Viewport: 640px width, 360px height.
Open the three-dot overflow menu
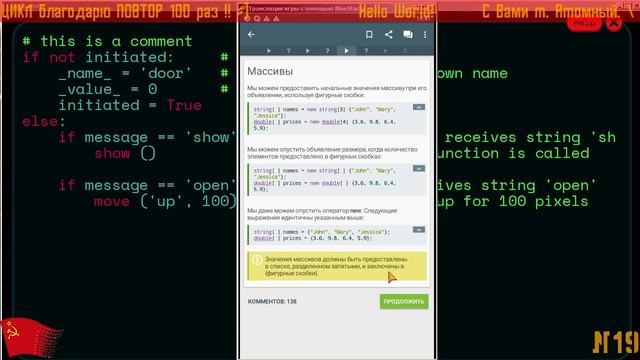point(425,35)
